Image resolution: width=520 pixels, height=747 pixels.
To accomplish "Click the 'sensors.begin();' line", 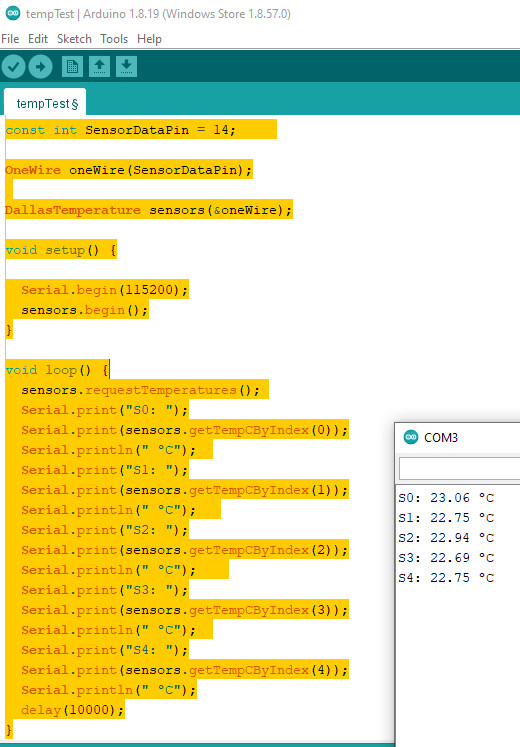I will click(x=85, y=310).
